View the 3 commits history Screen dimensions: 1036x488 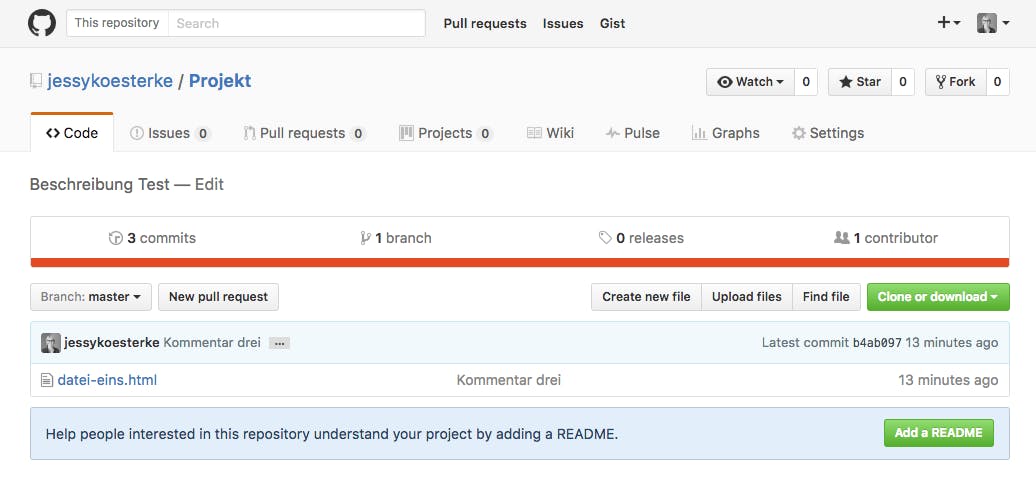point(153,238)
